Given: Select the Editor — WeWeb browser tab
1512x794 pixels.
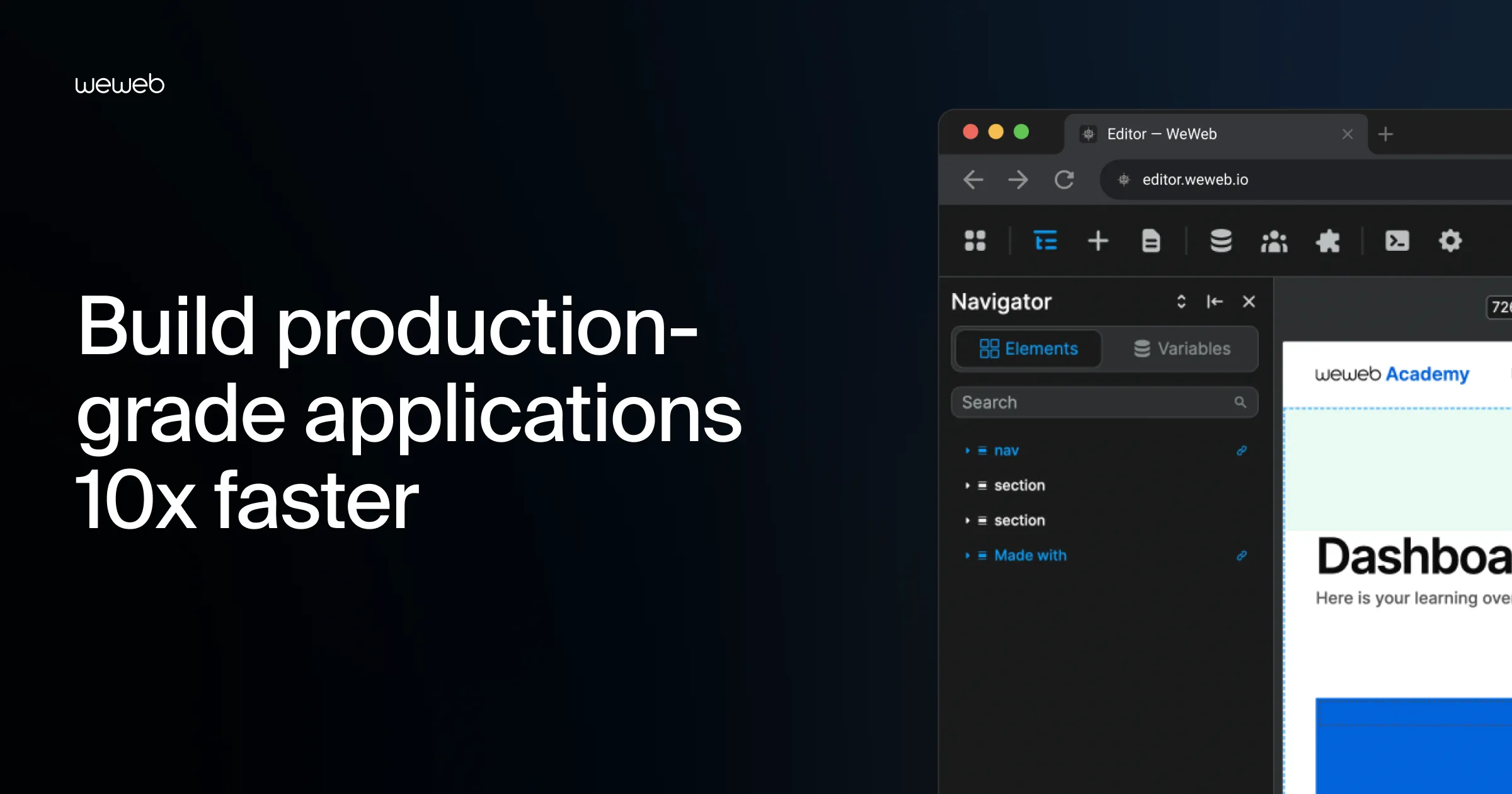Looking at the screenshot, I should coord(1215,134).
